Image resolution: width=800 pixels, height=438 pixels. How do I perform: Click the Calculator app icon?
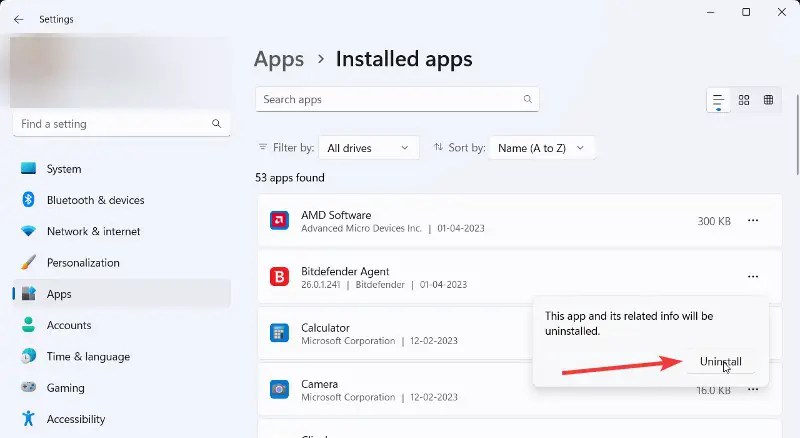coord(279,333)
